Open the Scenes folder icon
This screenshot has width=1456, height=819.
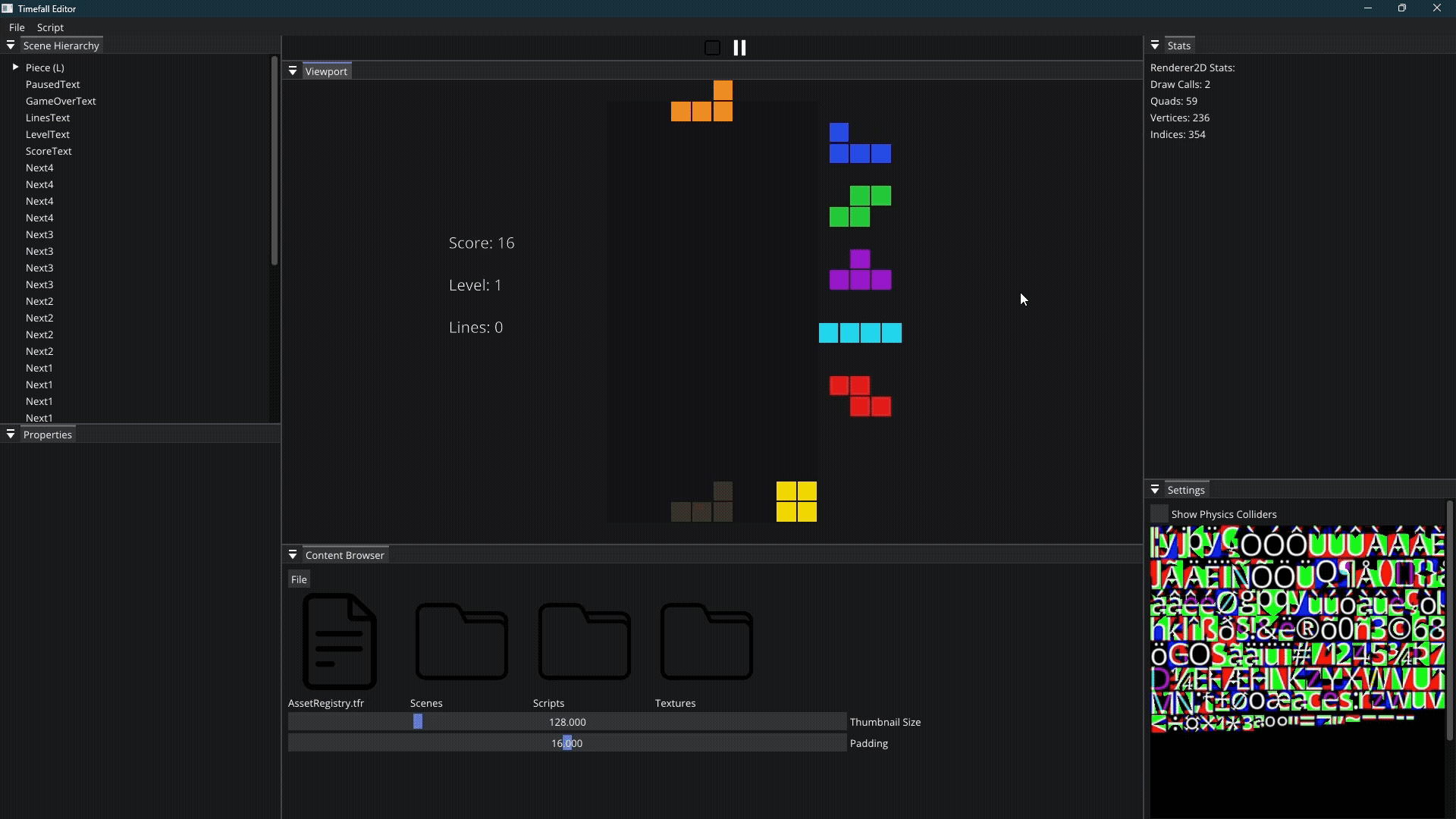(461, 642)
